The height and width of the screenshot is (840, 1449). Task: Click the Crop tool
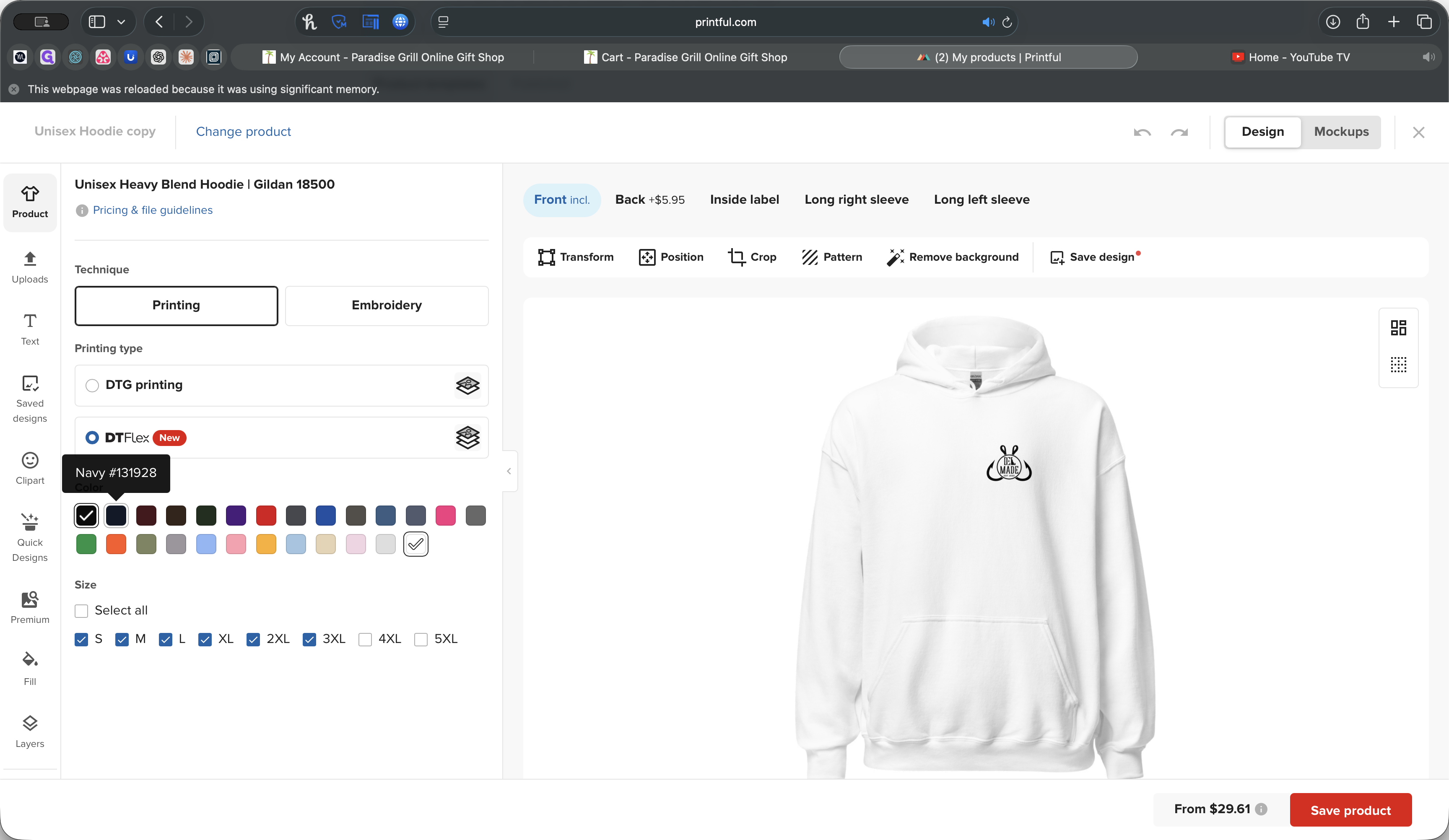[752, 257]
